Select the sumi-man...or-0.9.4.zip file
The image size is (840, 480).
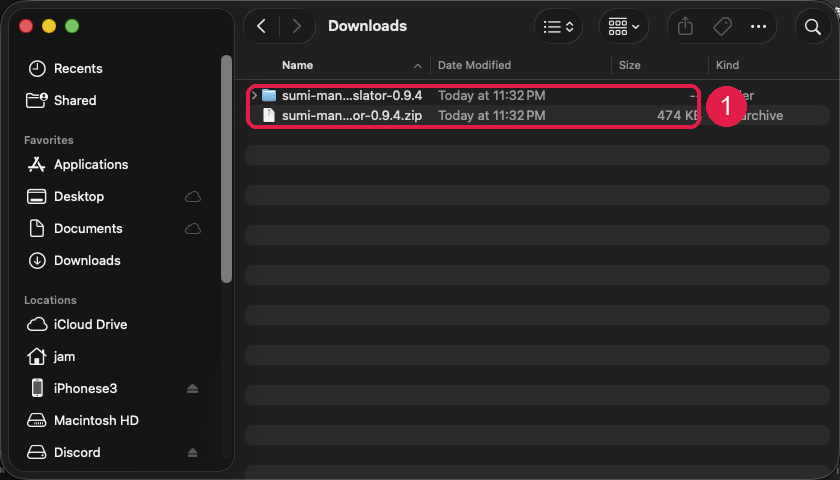[x=352, y=115]
